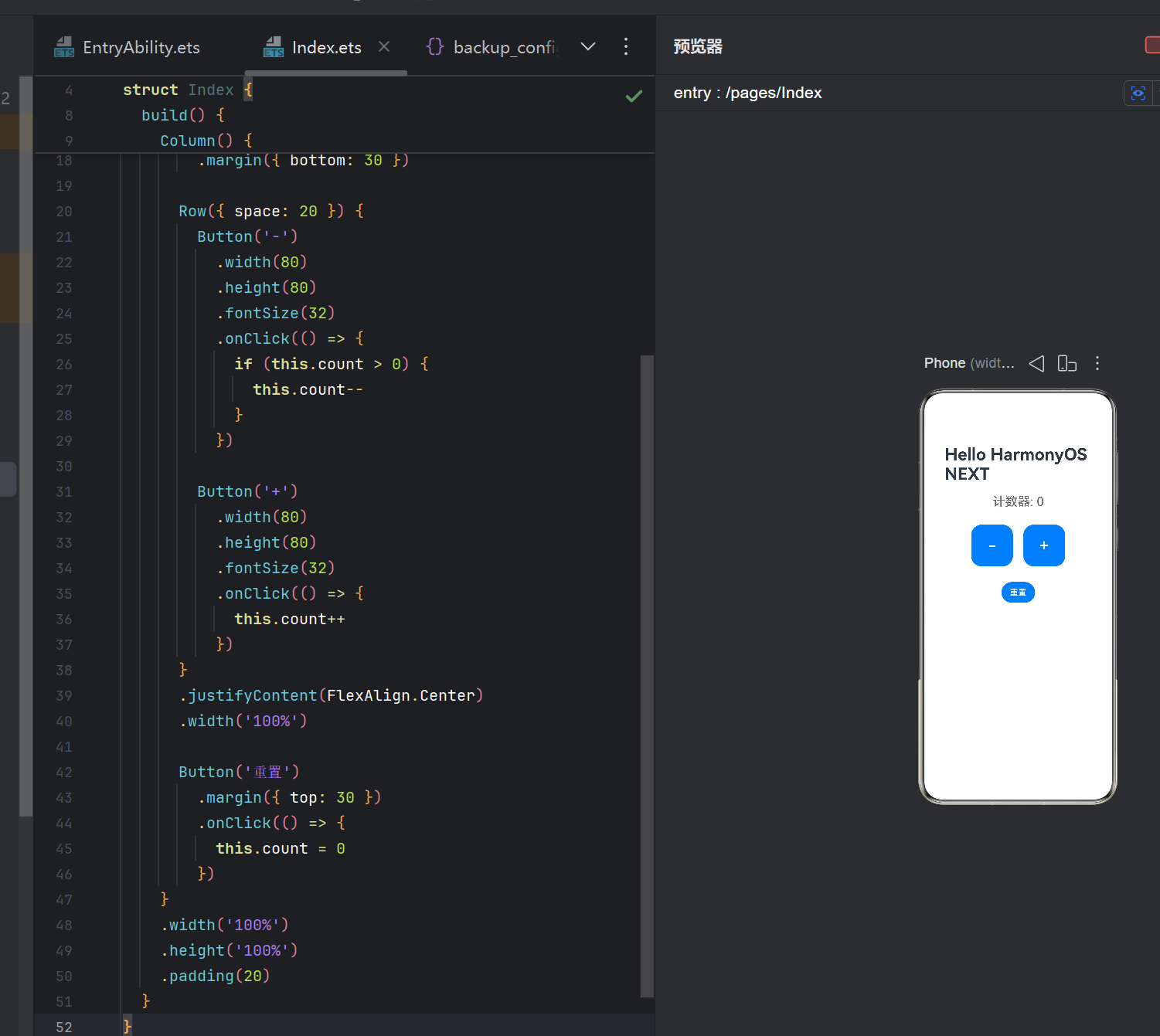Tap the 重置 reset button in preview

click(1018, 593)
